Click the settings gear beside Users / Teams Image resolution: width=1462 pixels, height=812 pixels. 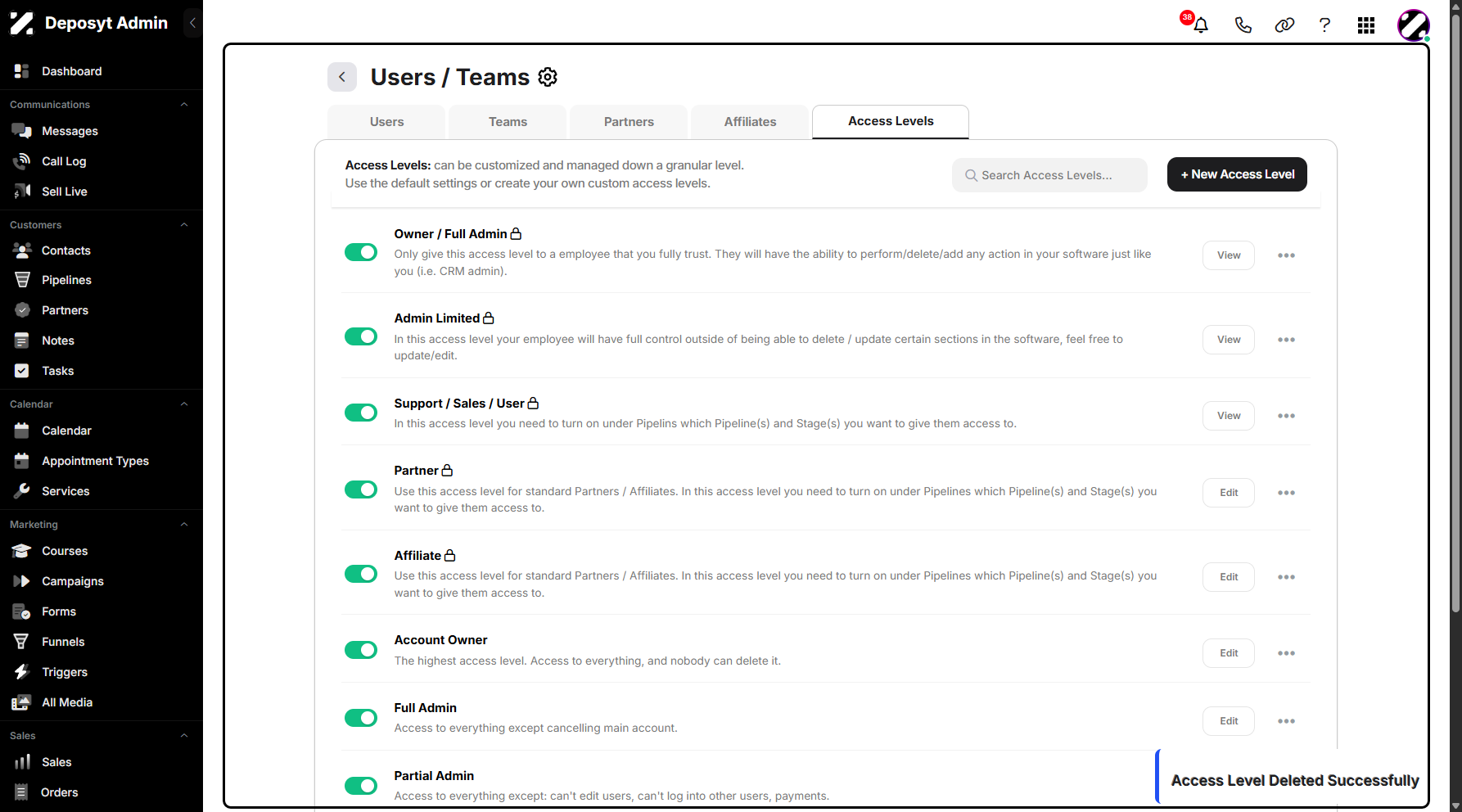click(x=548, y=77)
